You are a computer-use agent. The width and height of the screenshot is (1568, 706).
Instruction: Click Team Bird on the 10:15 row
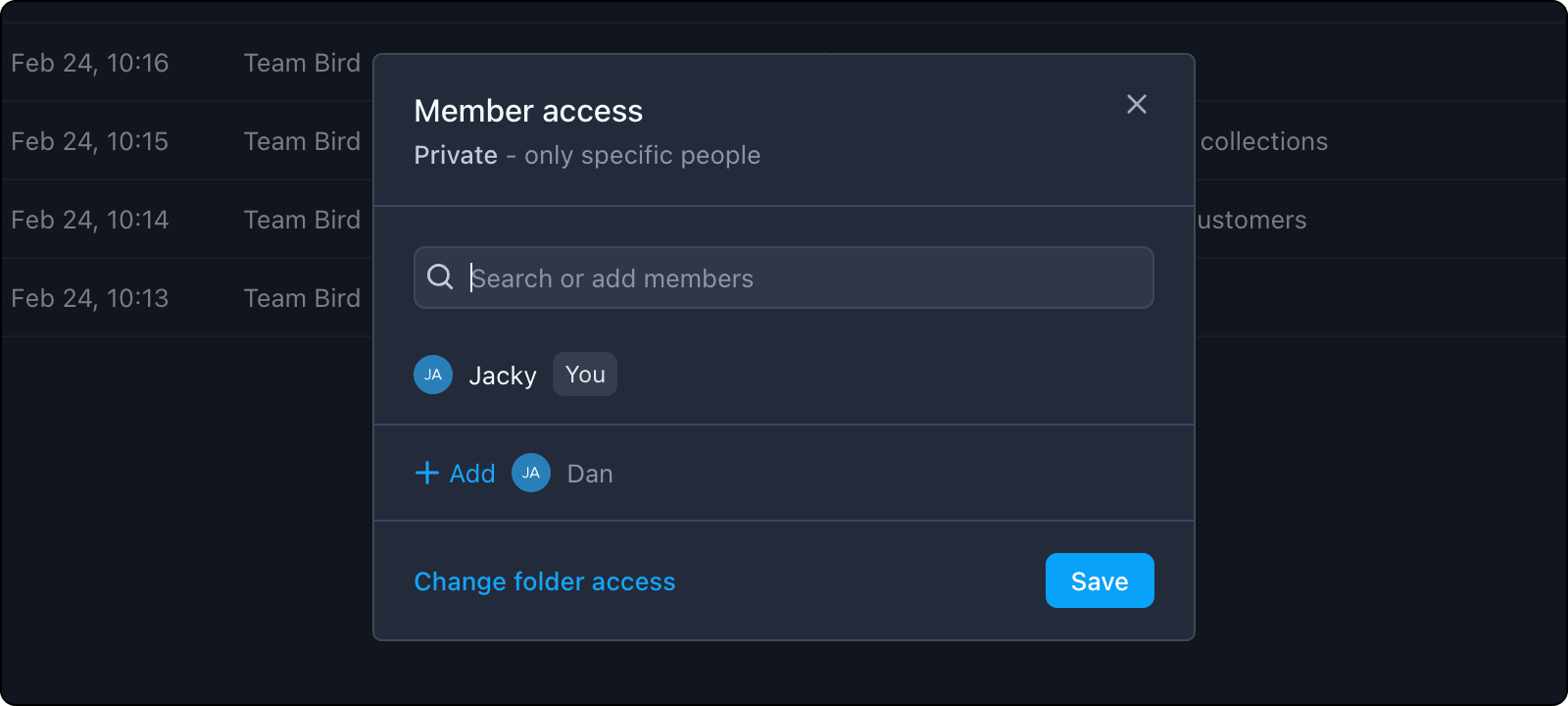coord(301,140)
